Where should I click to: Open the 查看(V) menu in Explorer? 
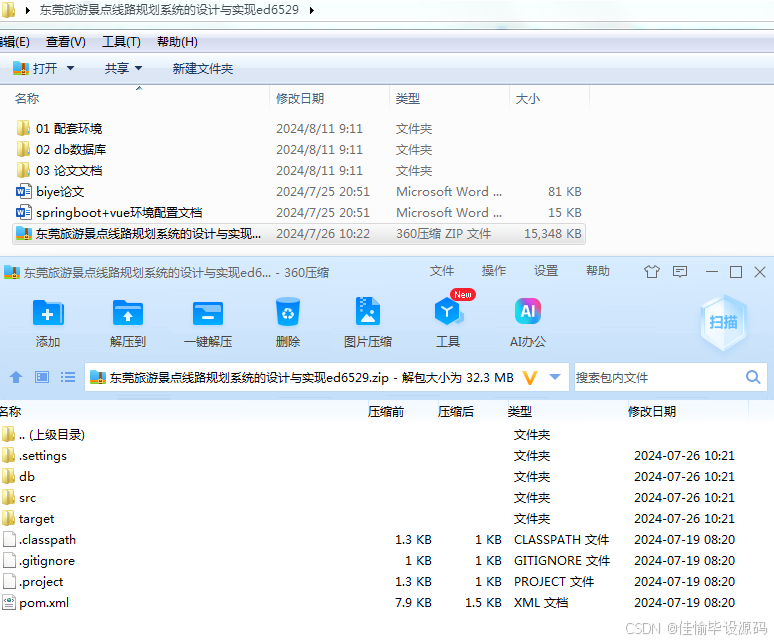pyautogui.click(x=66, y=42)
